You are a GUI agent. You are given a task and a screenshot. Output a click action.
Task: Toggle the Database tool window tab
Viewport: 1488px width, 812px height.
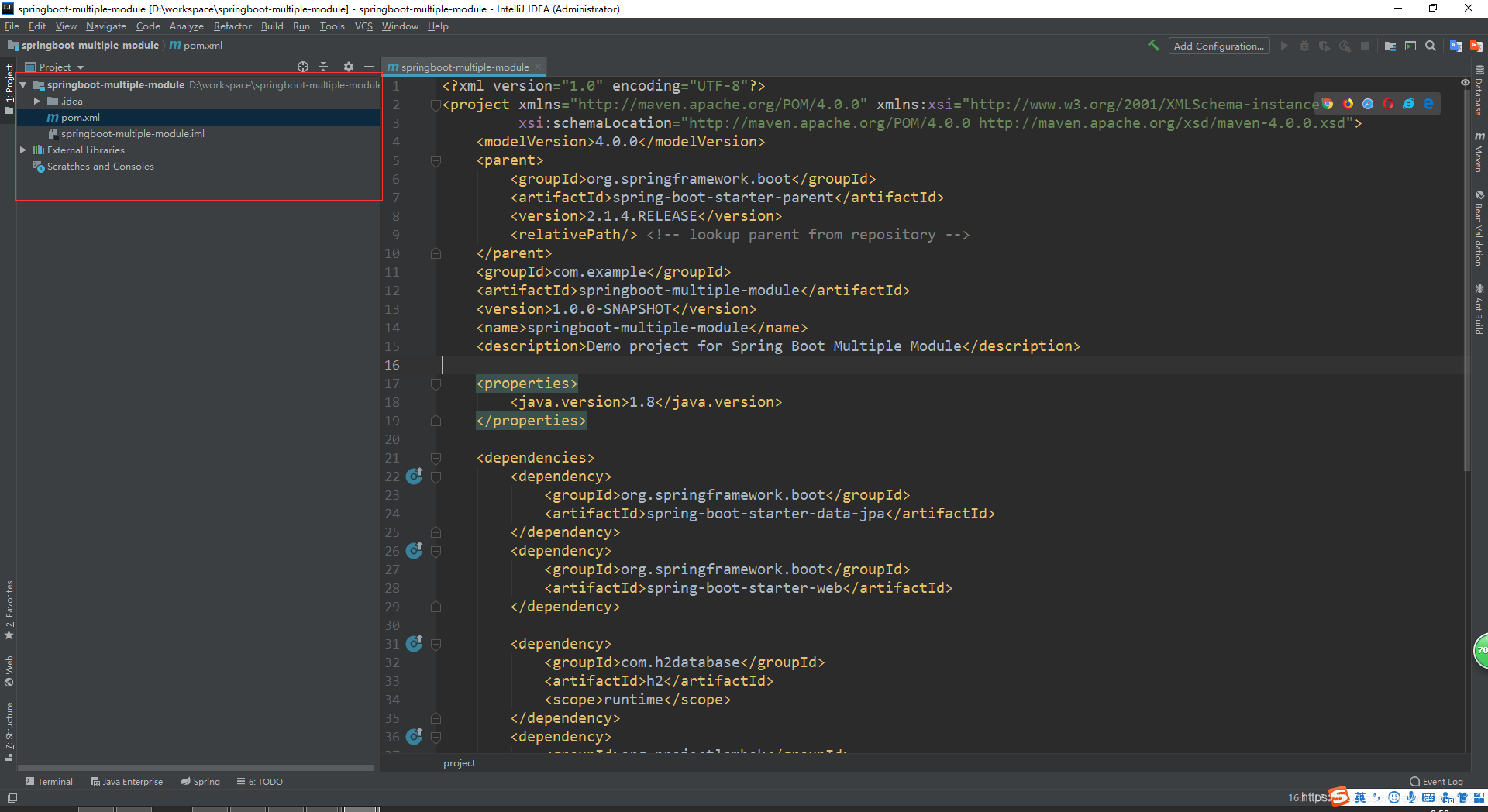[1479, 91]
